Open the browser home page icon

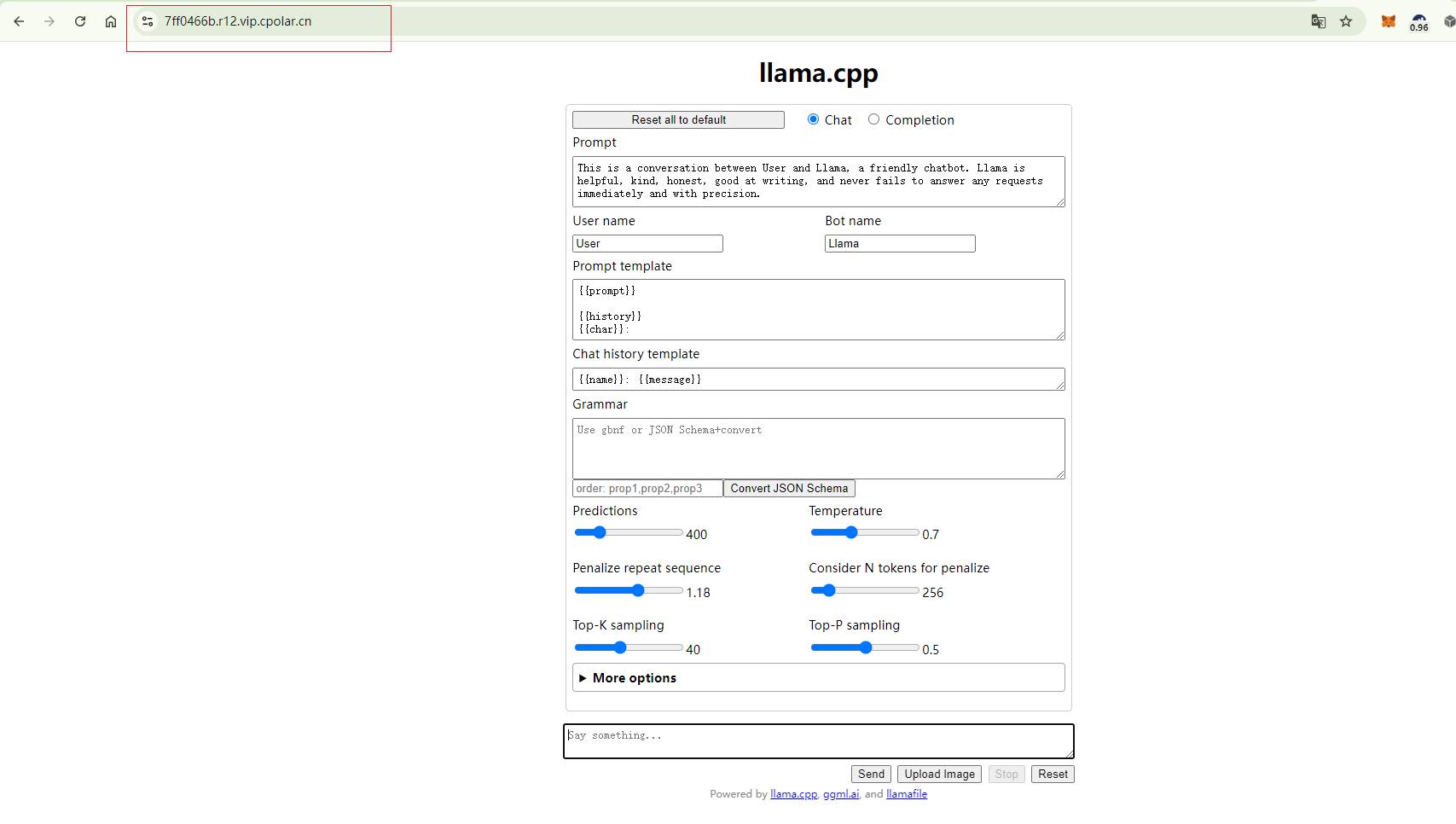(x=111, y=21)
